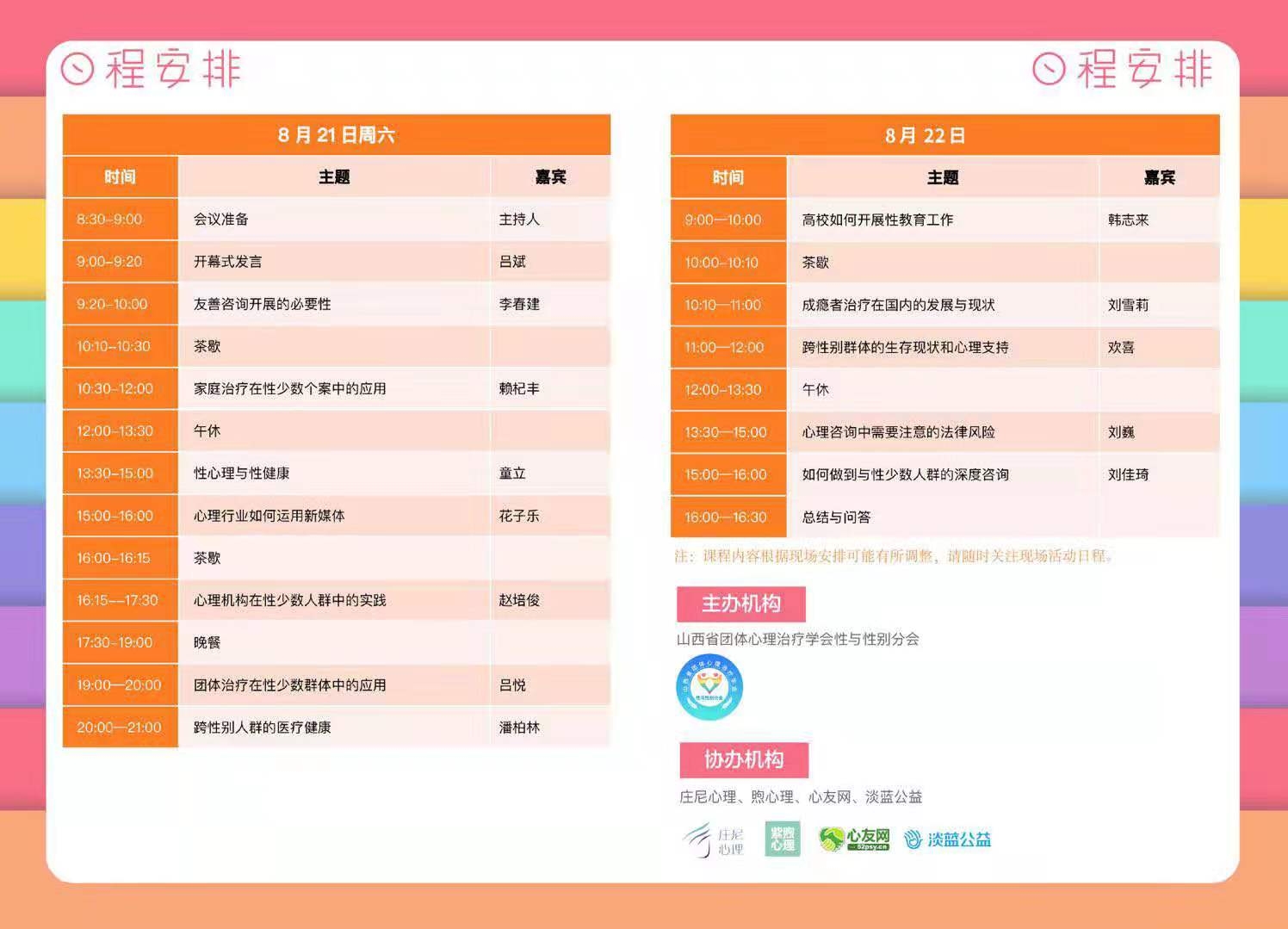Select the 8月21日周六 schedule header

pyautogui.click(x=336, y=134)
